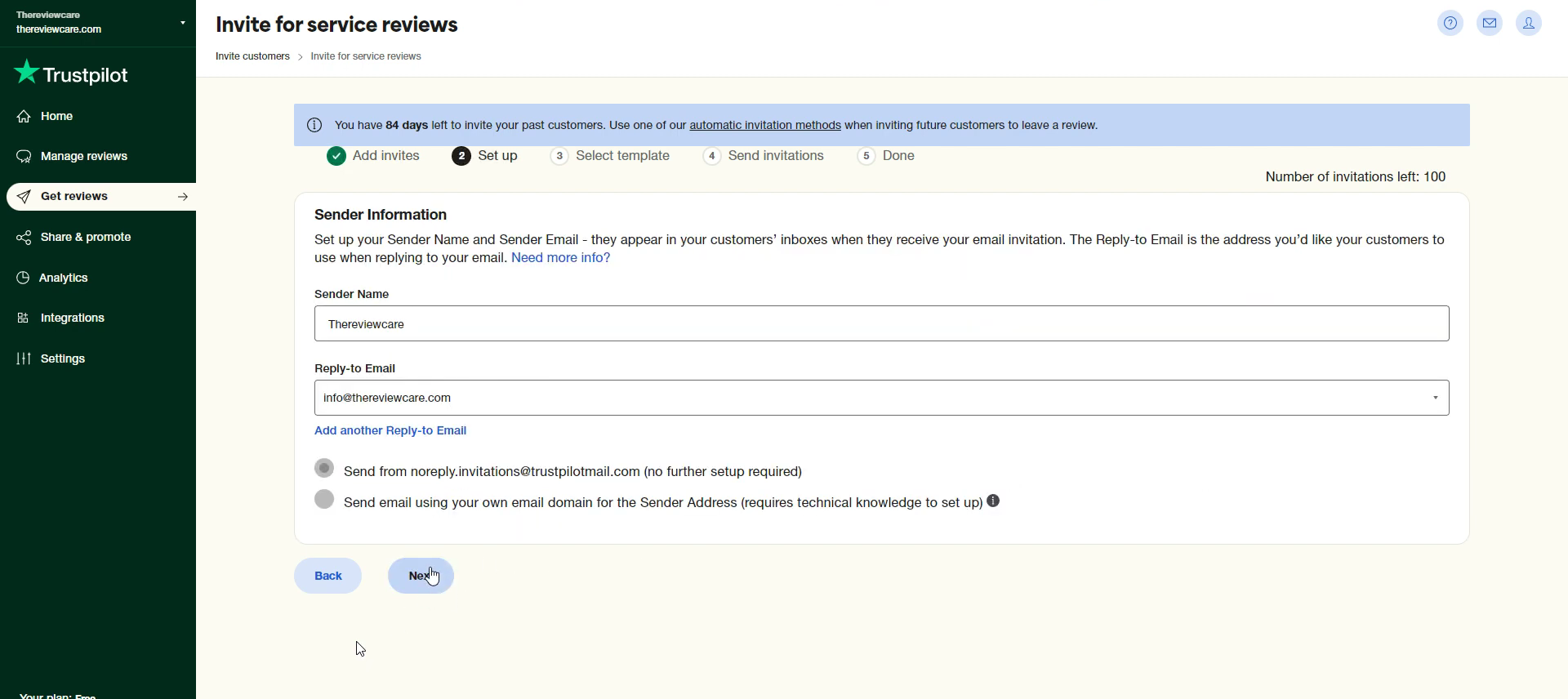
Task: Open the Need more info? link
Action: point(561,258)
